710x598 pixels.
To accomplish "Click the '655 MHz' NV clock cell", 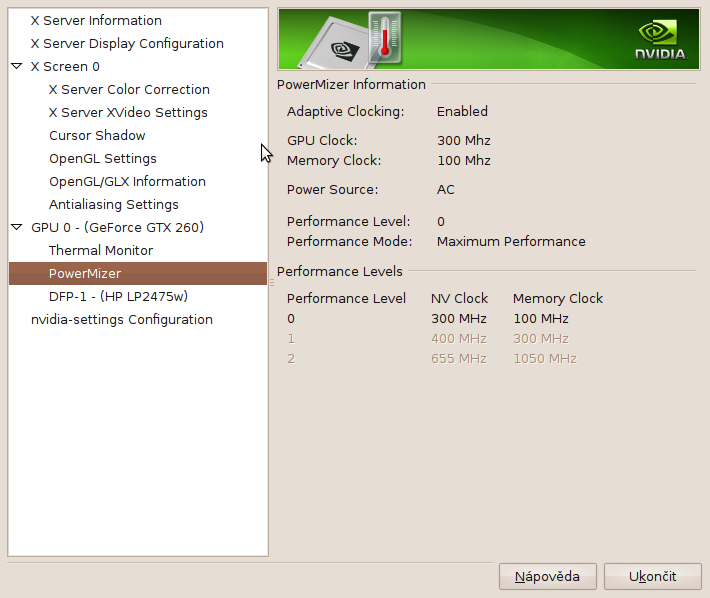I will pyautogui.click(x=459, y=359).
